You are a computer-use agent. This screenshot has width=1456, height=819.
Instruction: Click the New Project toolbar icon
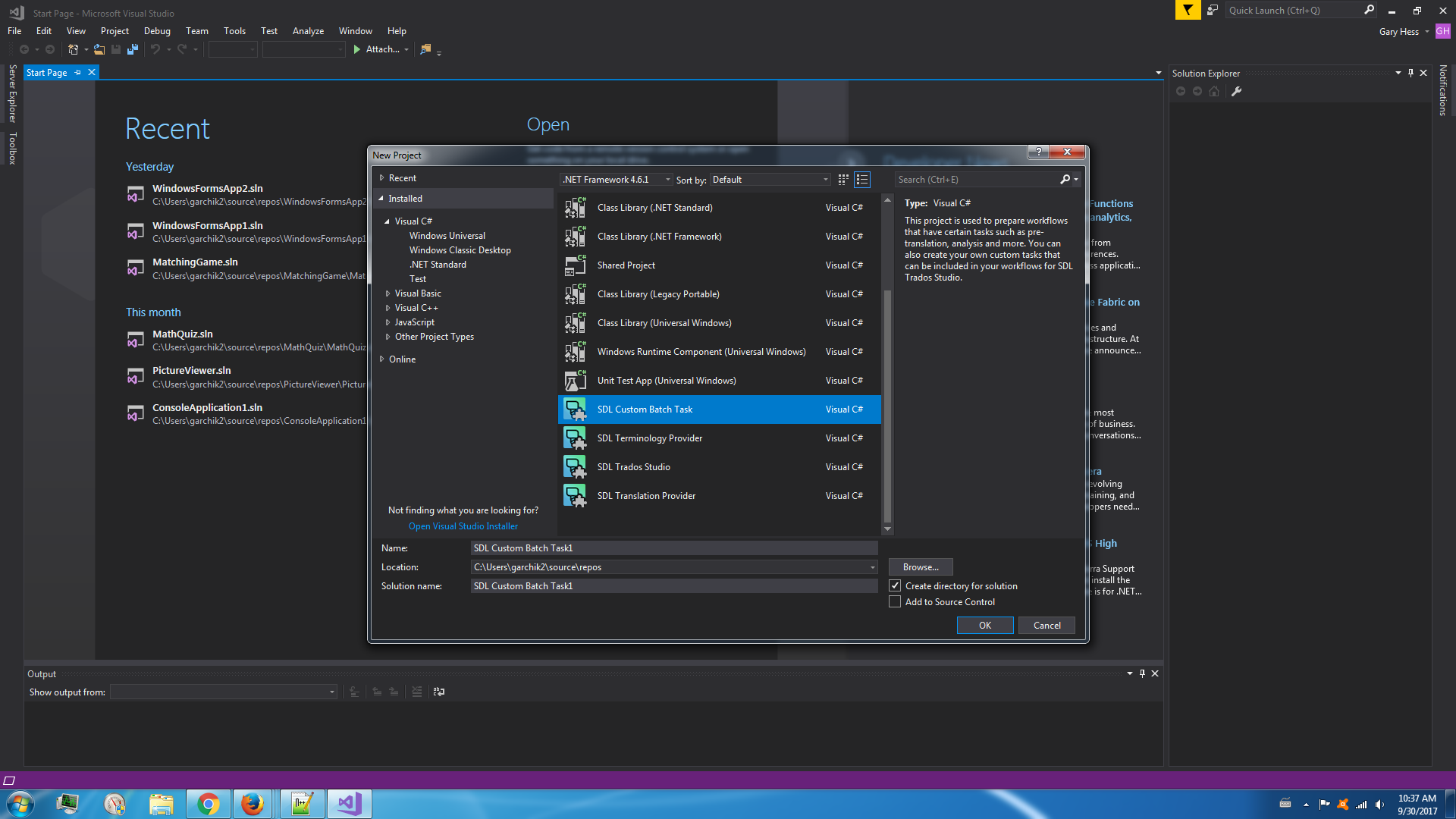tap(73, 49)
